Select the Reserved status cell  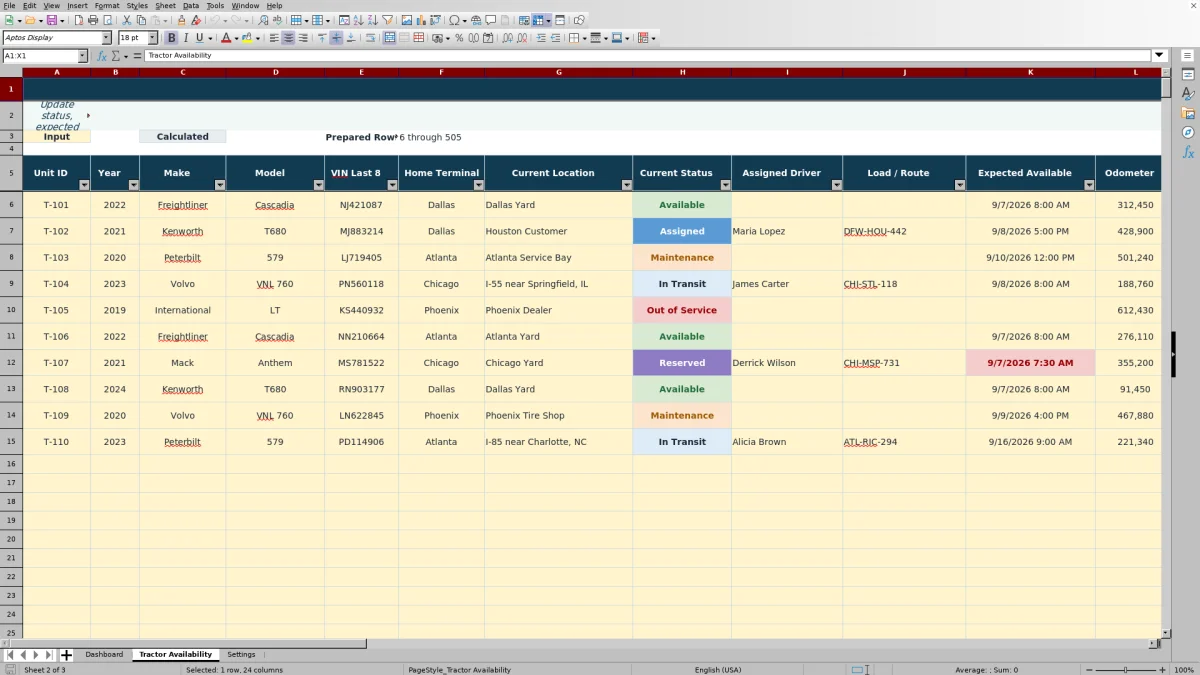pos(682,363)
